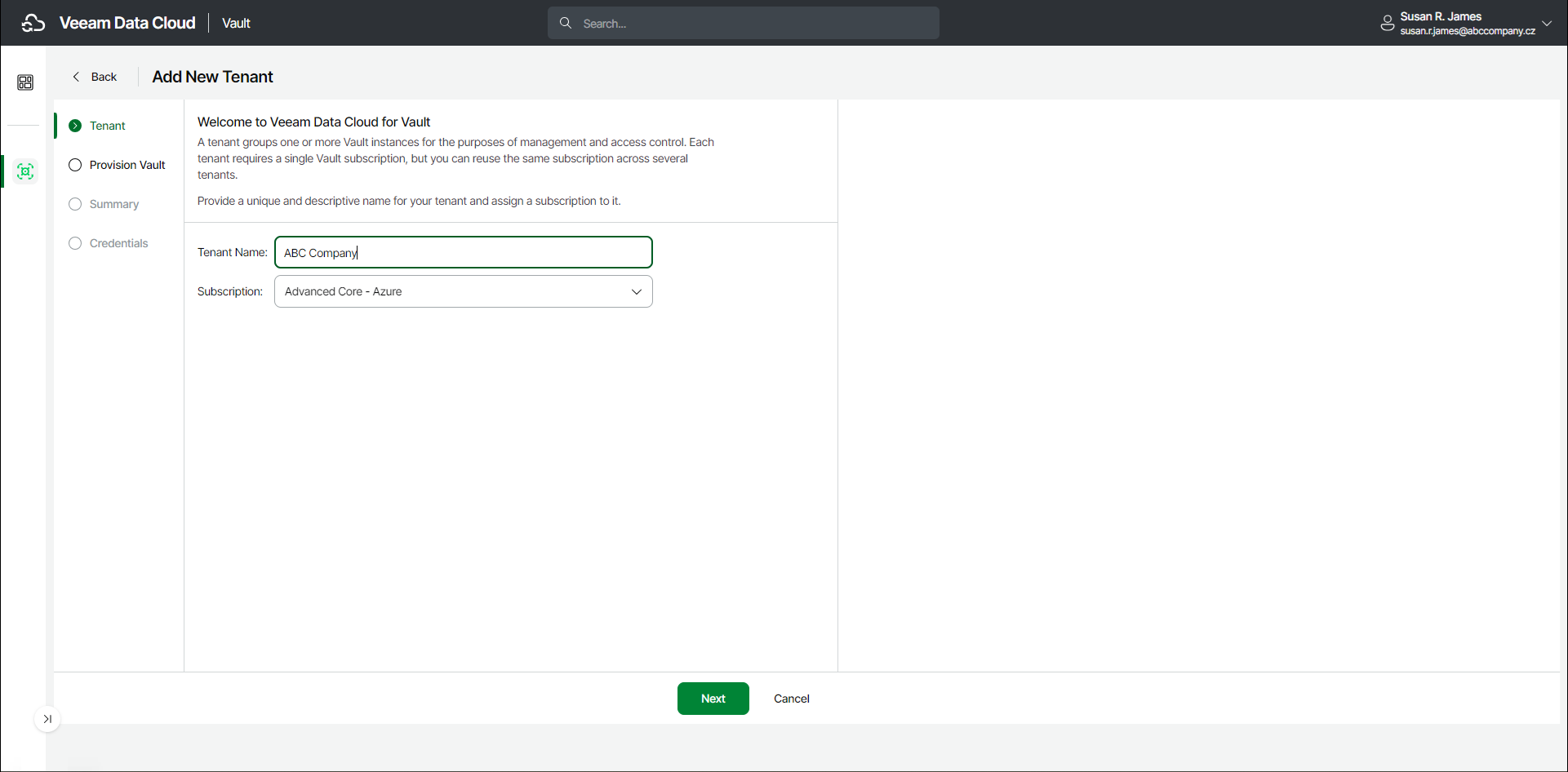Click the Veeam Data Cloud logo icon

click(33, 23)
